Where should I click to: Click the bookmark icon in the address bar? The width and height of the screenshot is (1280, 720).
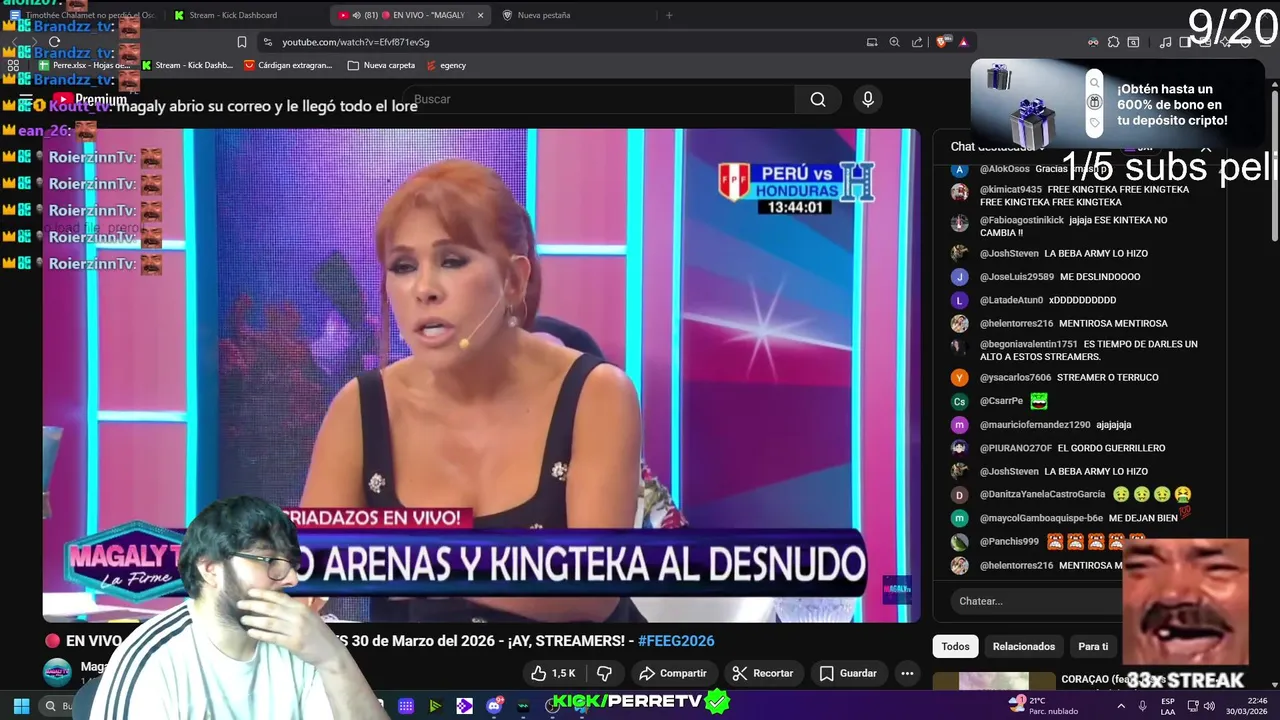(241, 42)
